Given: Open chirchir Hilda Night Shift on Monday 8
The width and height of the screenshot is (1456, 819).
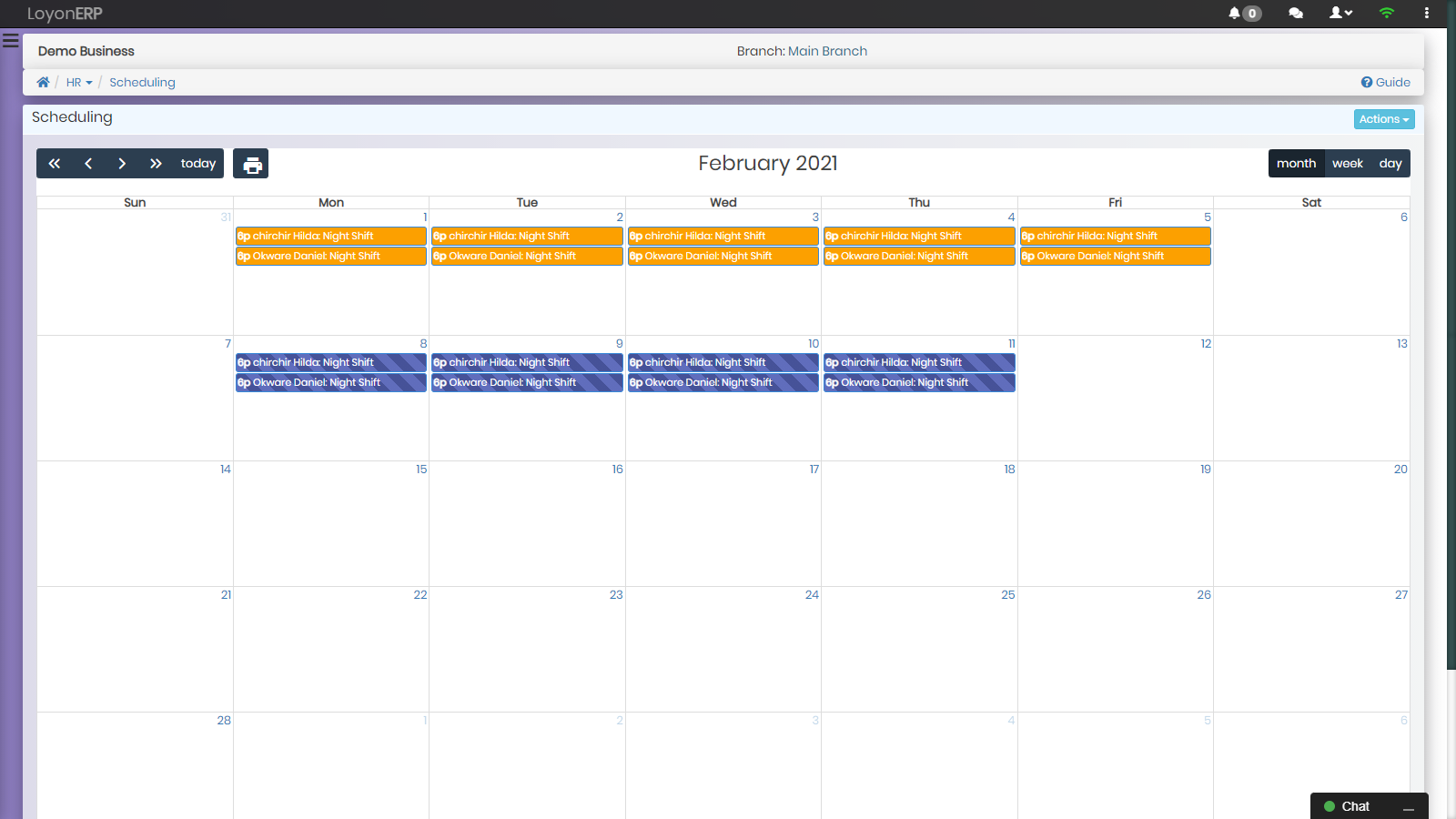Looking at the screenshot, I should click(x=331, y=362).
